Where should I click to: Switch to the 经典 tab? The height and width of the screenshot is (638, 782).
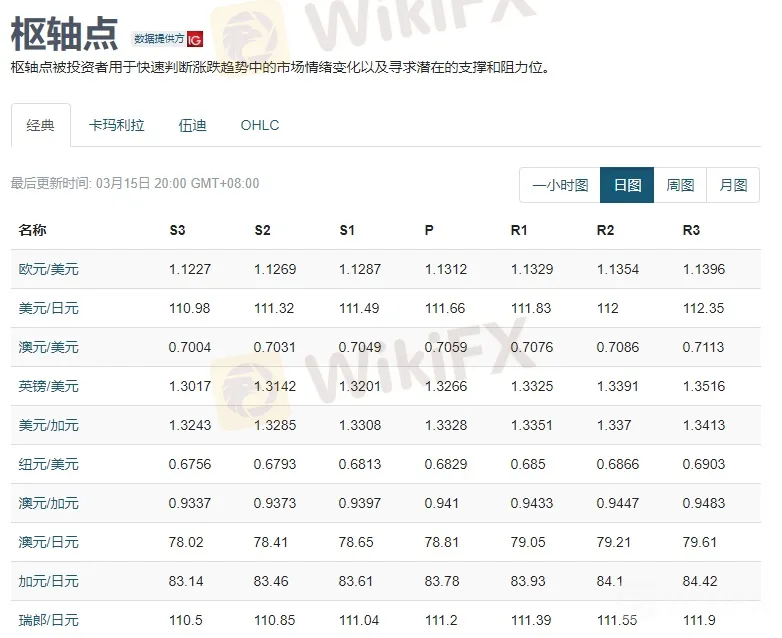[41, 125]
